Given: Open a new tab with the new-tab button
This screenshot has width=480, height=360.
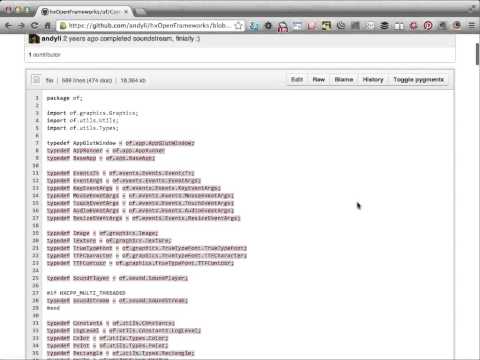Looking at the screenshot, I should coord(141,12).
